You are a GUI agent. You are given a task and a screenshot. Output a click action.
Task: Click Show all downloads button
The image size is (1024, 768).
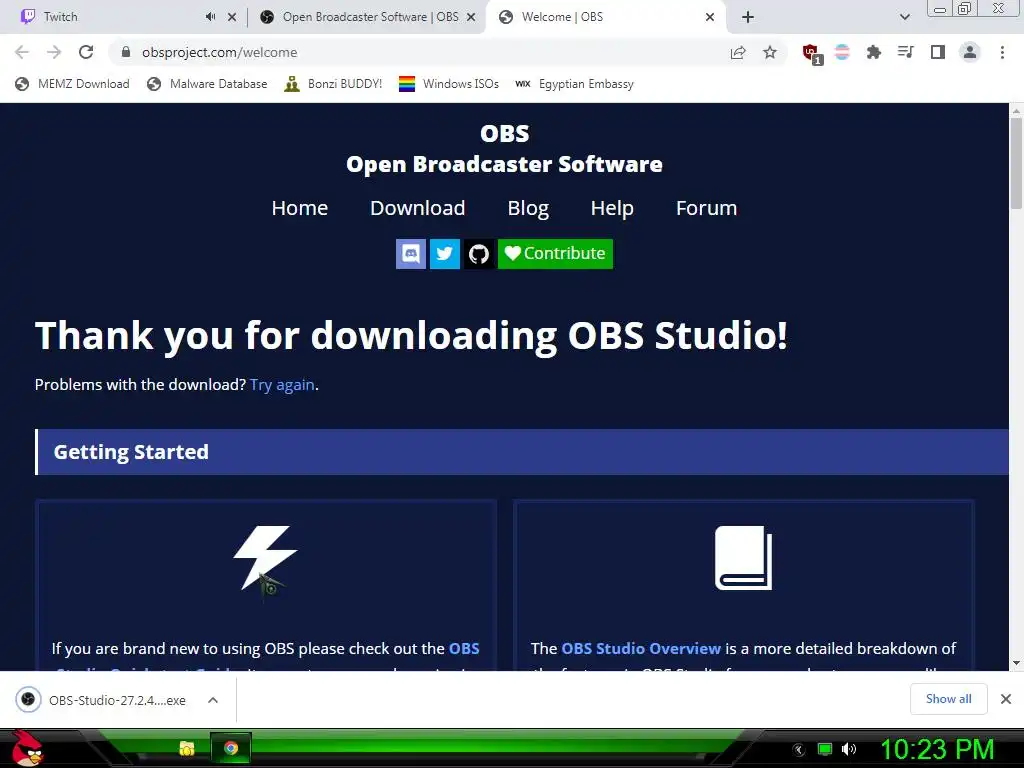point(948,699)
